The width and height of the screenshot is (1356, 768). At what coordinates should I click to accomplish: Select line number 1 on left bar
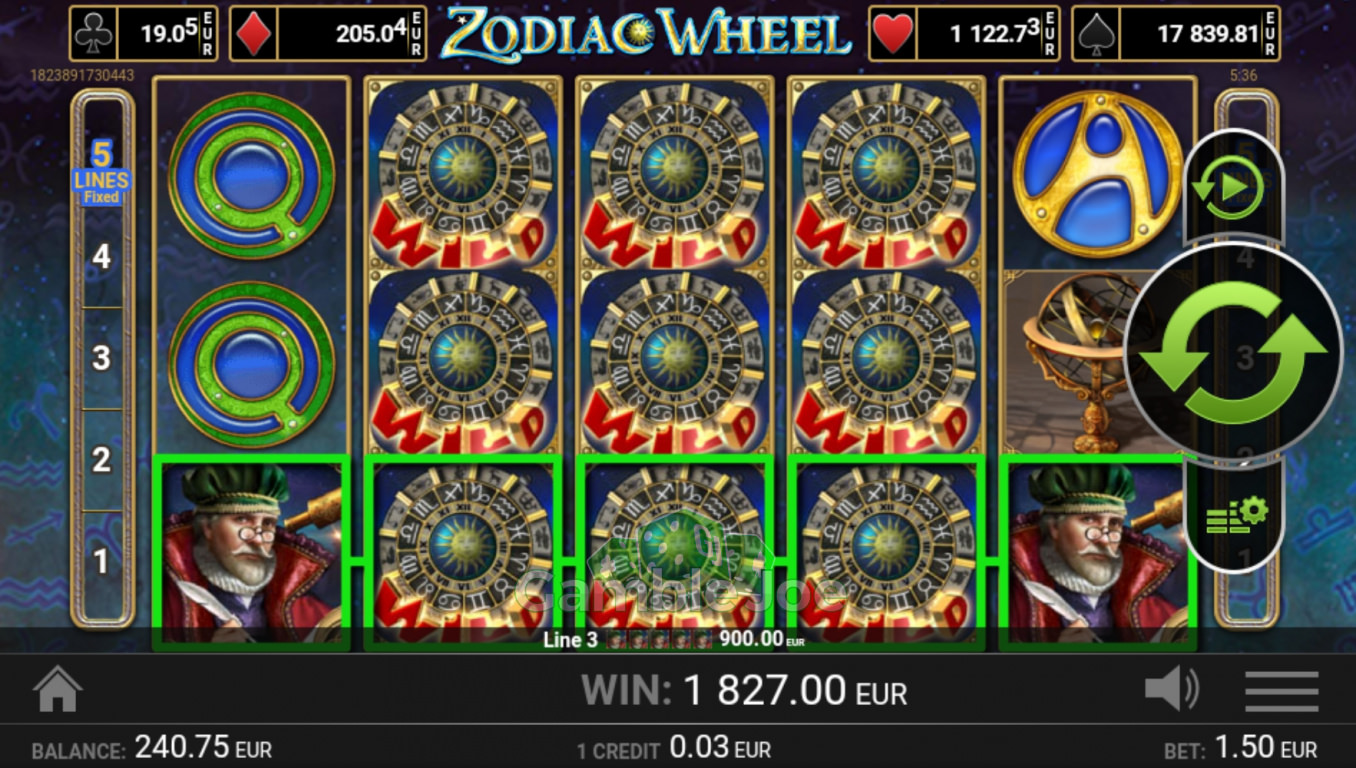click(101, 562)
